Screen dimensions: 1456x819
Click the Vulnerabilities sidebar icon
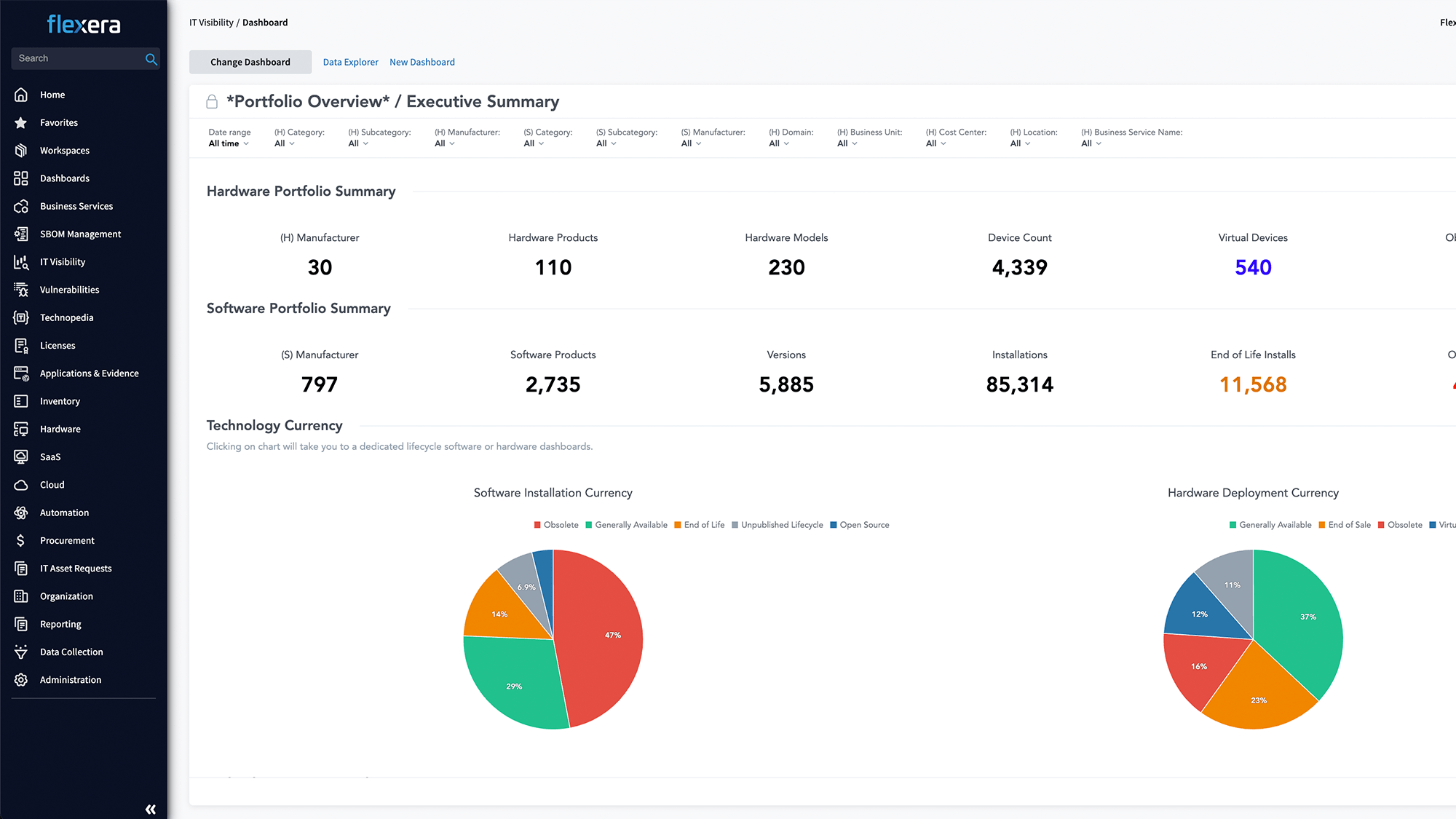tap(21, 290)
